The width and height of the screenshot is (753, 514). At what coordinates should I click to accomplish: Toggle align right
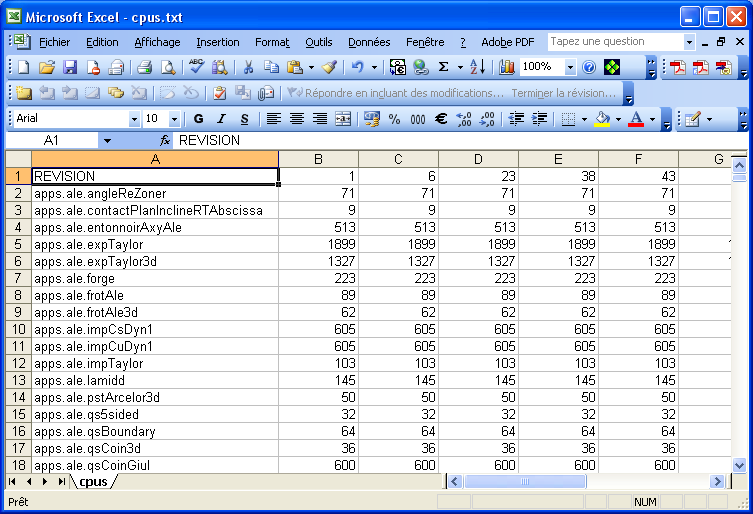(x=320, y=119)
